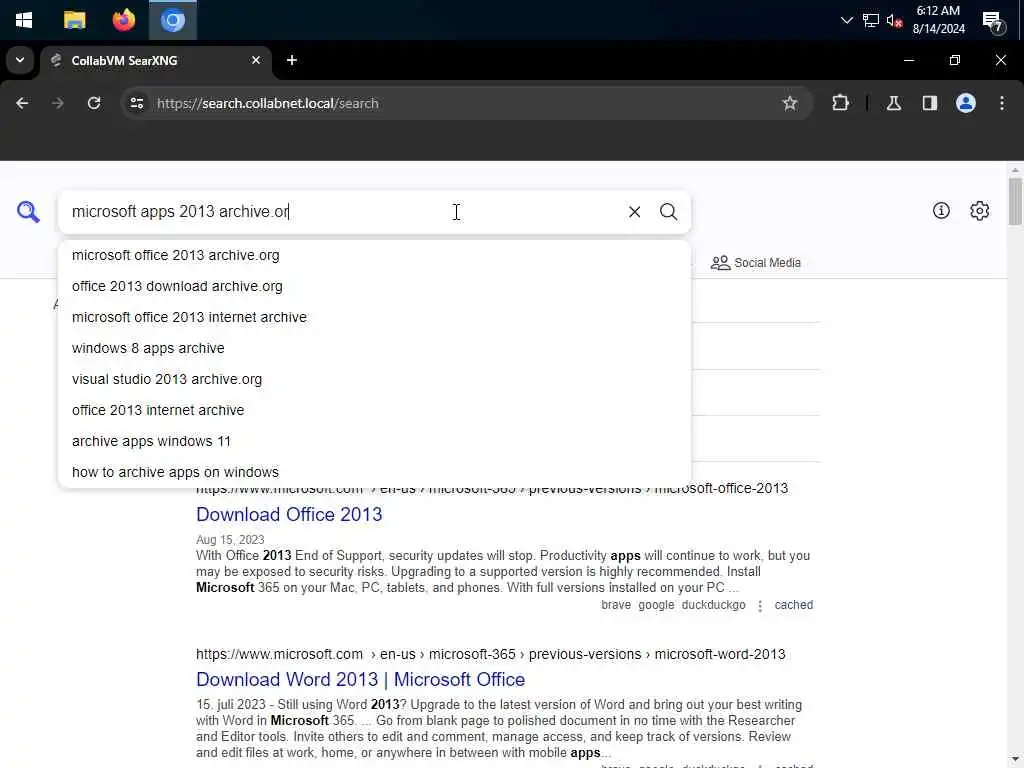This screenshot has height=768, width=1024.
Task: Open Chrome Labs flask icon
Action: click(x=894, y=103)
